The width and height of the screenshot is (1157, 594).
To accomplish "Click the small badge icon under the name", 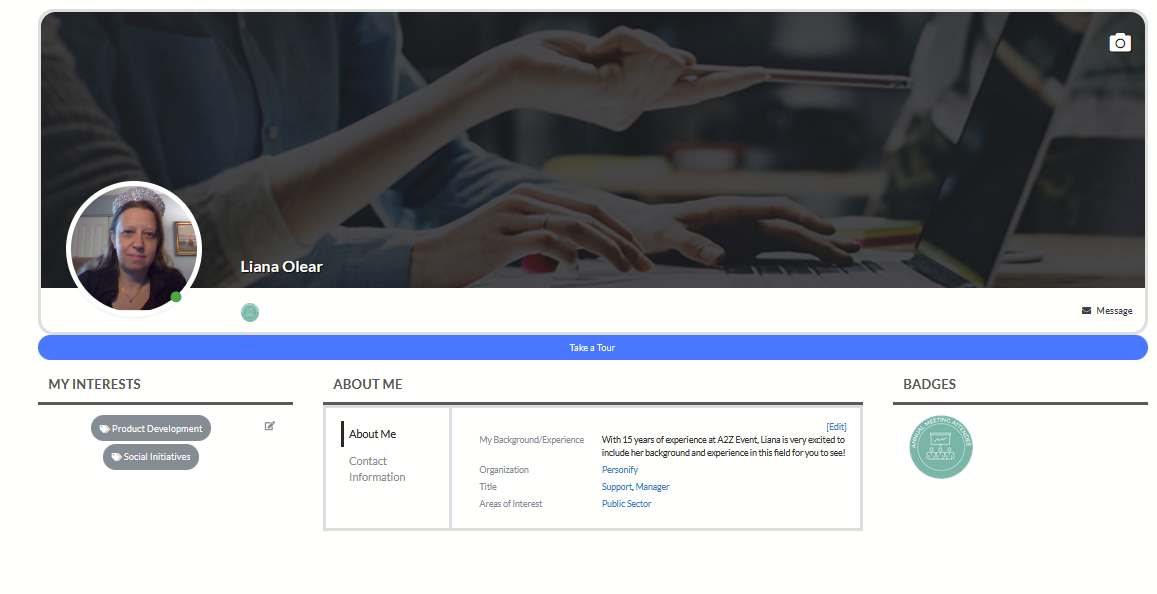I will coord(250,313).
